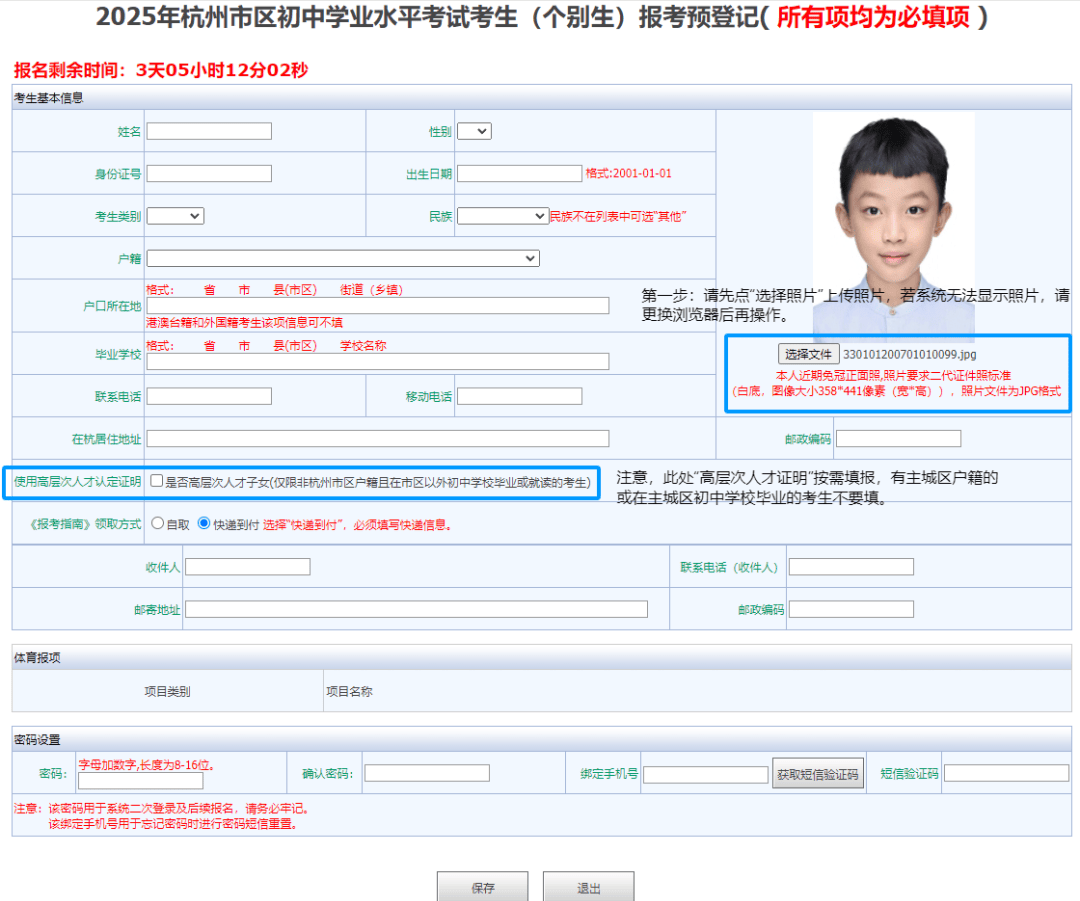Click the 选择文件 upload button

[x=808, y=354]
